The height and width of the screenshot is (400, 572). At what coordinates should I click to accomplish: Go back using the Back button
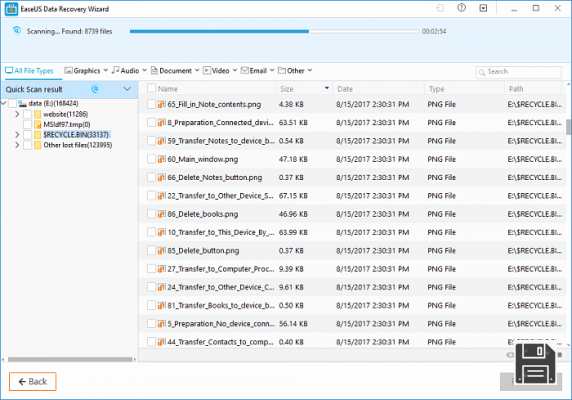(x=32, y=381)
